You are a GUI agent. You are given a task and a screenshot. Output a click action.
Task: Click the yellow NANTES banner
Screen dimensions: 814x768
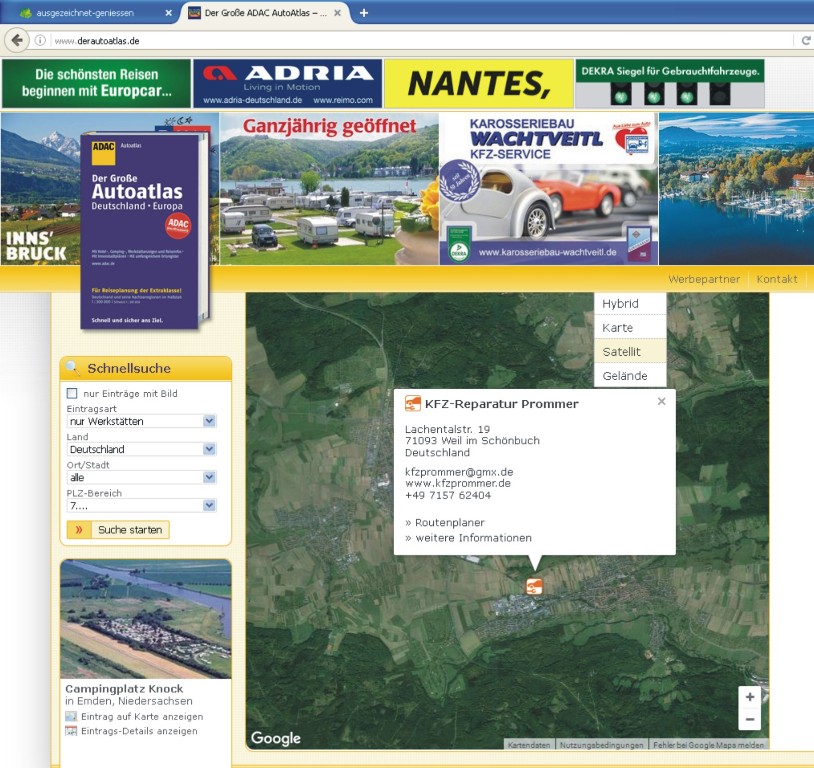click(x=479, y=83)
